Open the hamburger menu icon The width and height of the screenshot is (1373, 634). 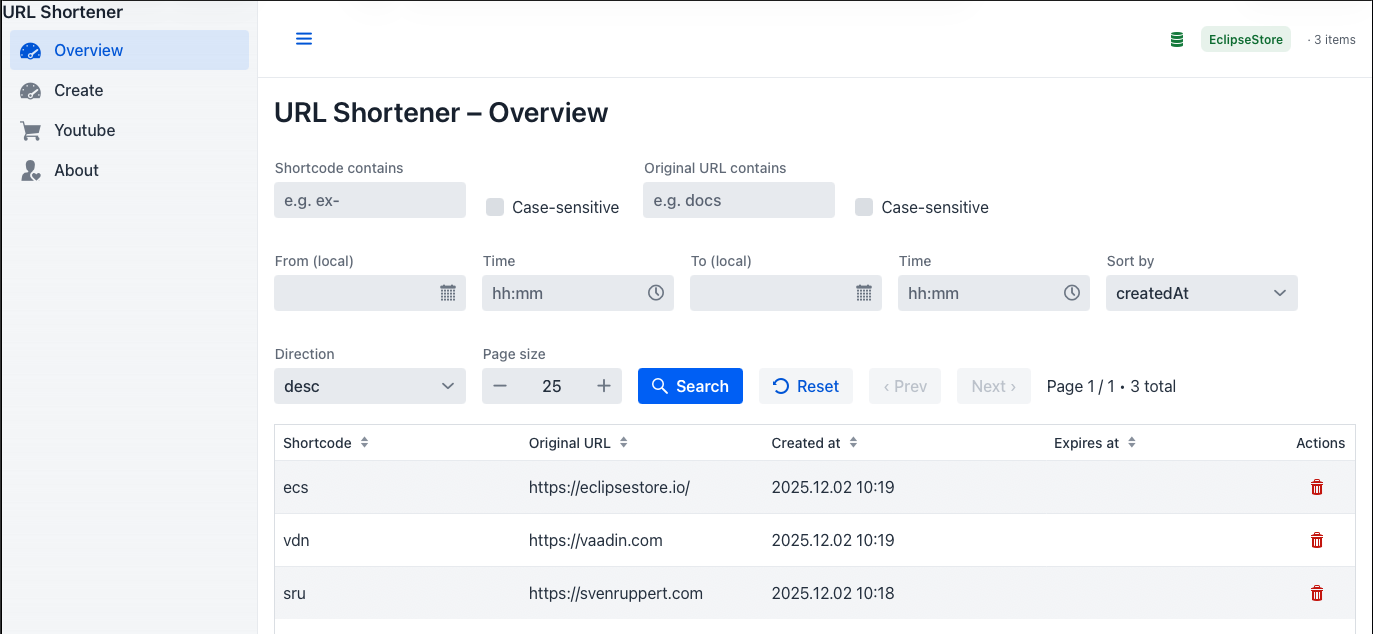click(303, 38)
